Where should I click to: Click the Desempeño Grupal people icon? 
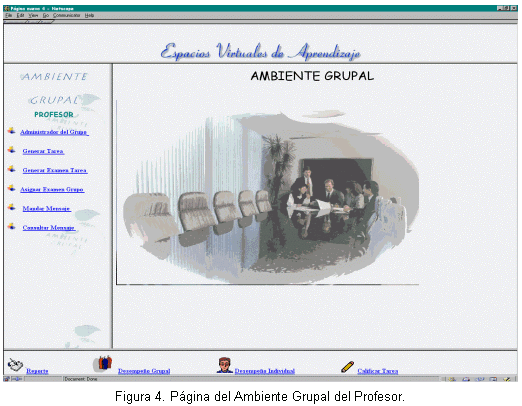102,364
